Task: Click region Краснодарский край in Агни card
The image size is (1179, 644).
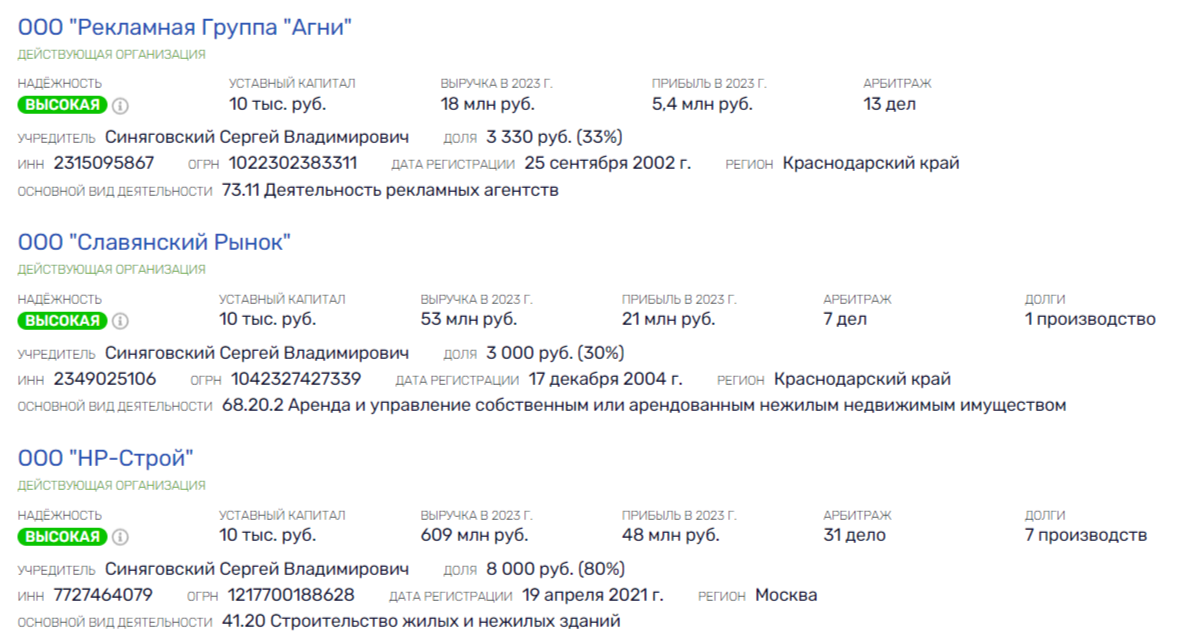Action: pos(871,163)
